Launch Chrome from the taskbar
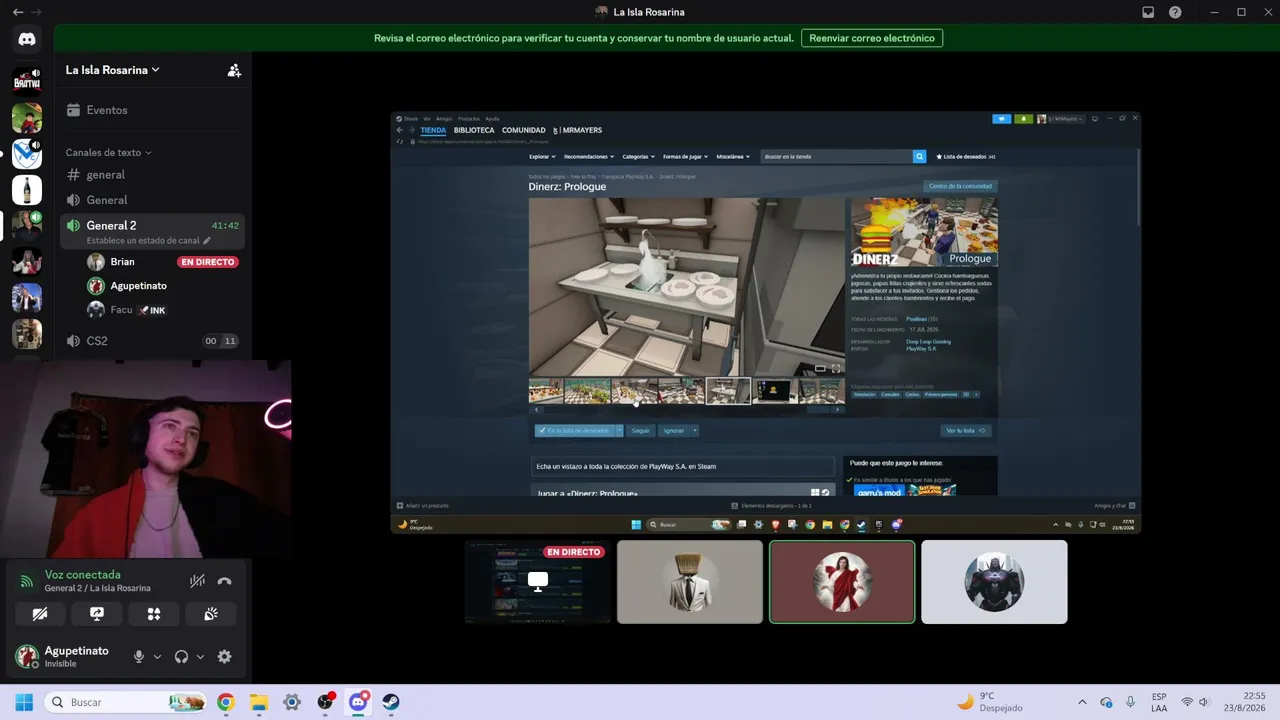The height and width of the screenshot is (720, 1280). tap(225, 702)
